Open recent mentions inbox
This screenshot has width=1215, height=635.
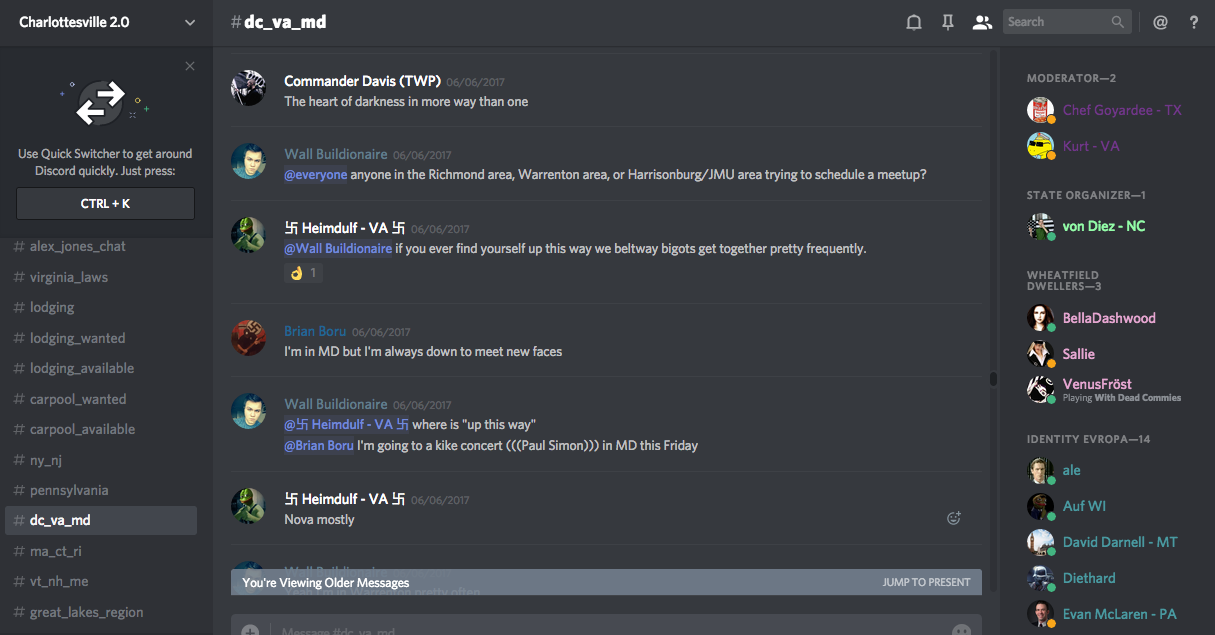(1160, 22)
